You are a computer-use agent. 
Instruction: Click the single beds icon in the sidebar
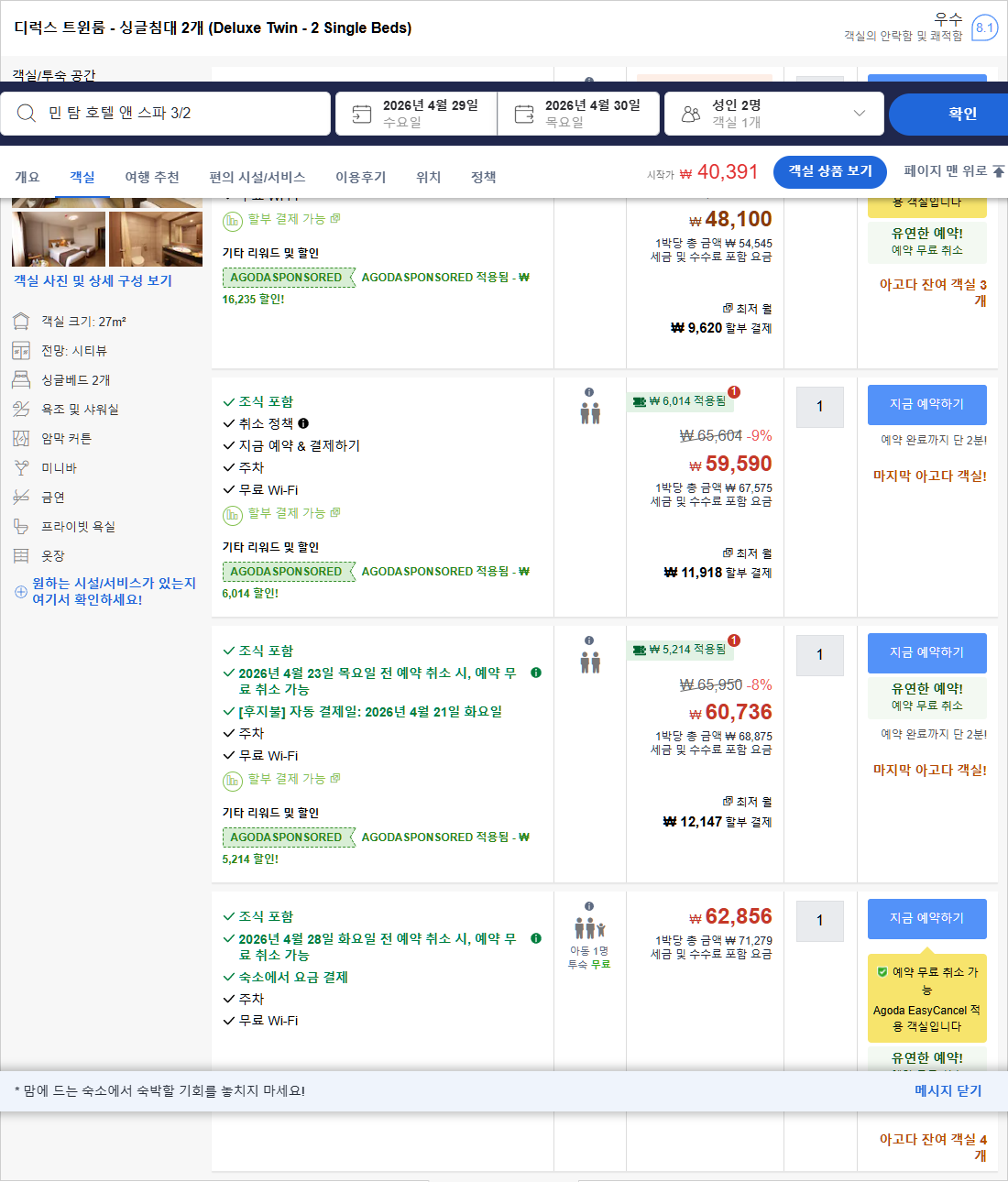21,379
